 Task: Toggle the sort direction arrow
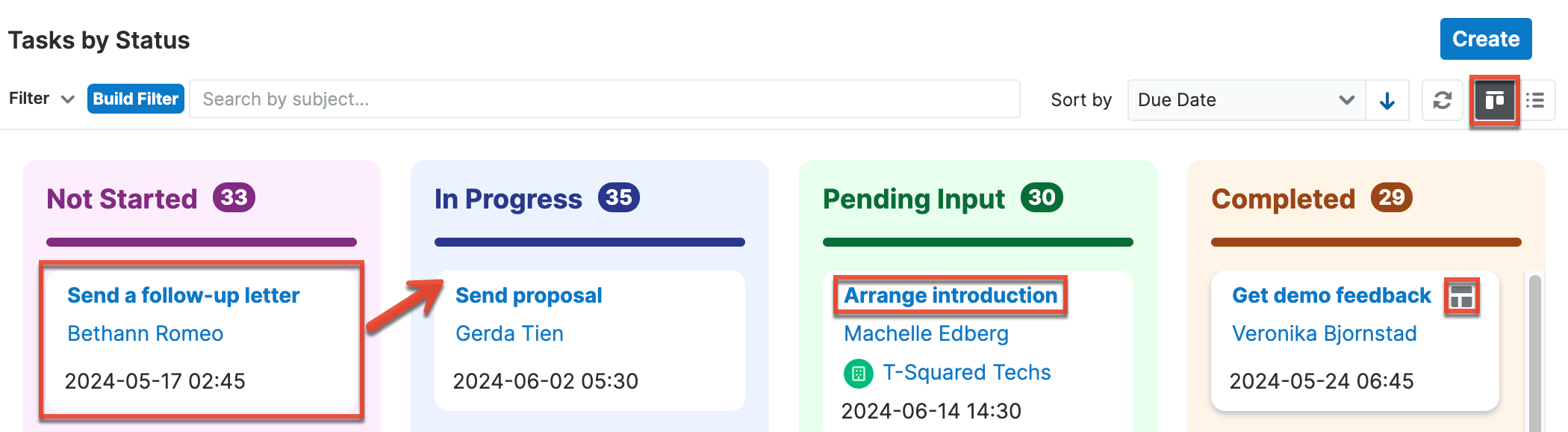[1387, 100]
